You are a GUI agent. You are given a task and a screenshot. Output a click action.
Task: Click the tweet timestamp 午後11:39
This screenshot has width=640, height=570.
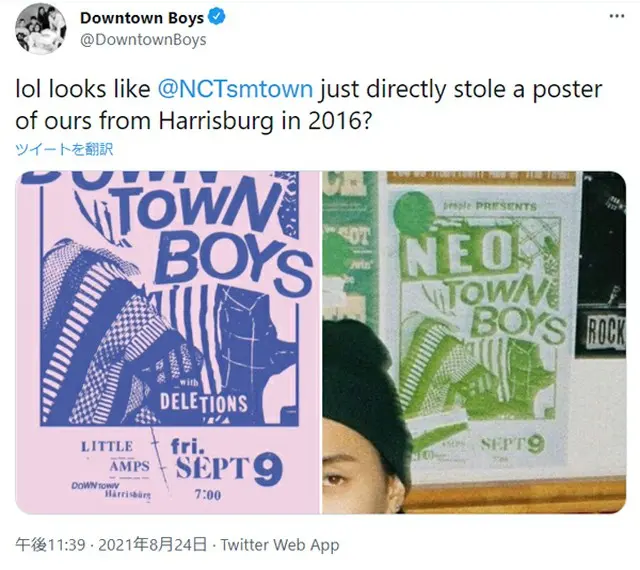(x=50, y=545)
